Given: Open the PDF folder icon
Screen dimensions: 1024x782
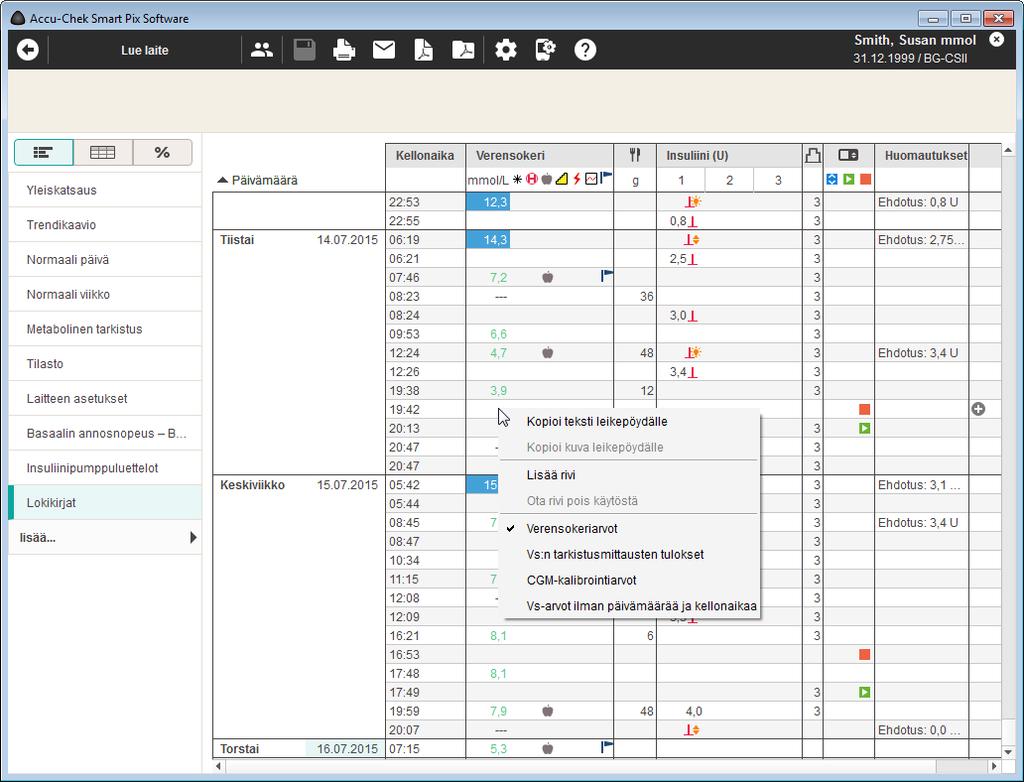Looking at the screenshot, I should pyautogui.click(x=463, y=50).
